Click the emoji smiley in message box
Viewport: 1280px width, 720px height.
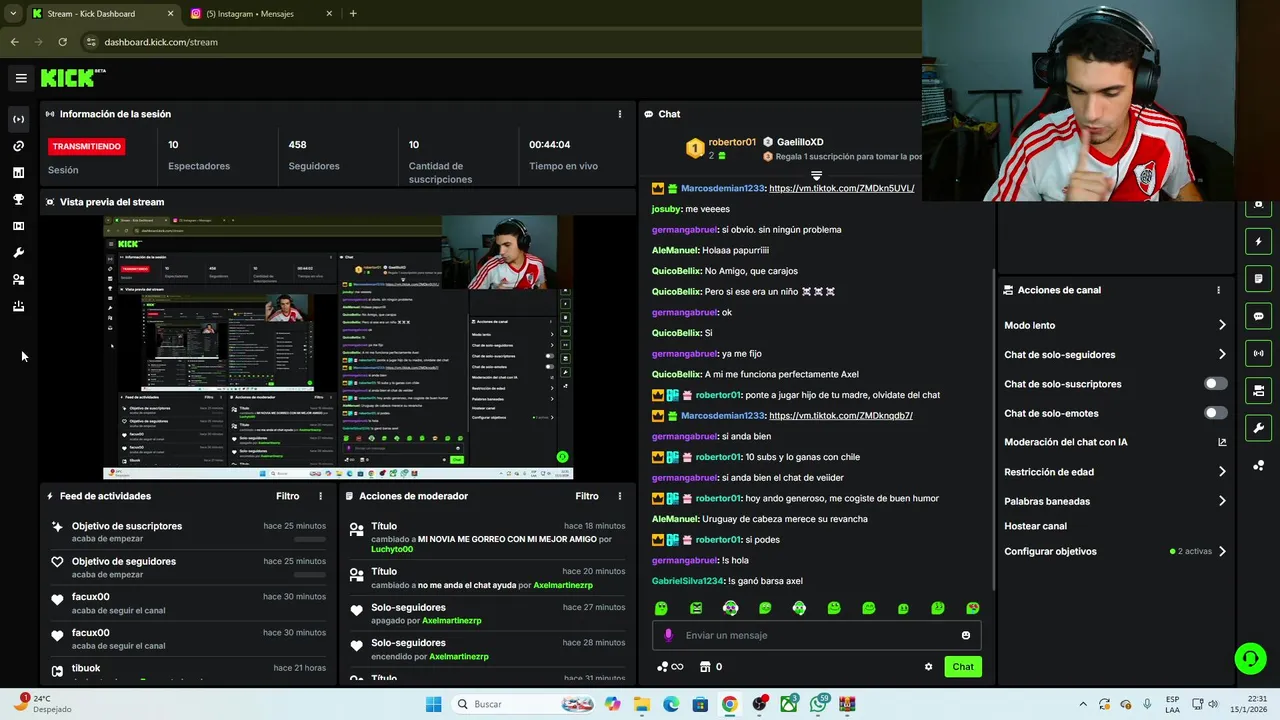[x=965, y=635]
